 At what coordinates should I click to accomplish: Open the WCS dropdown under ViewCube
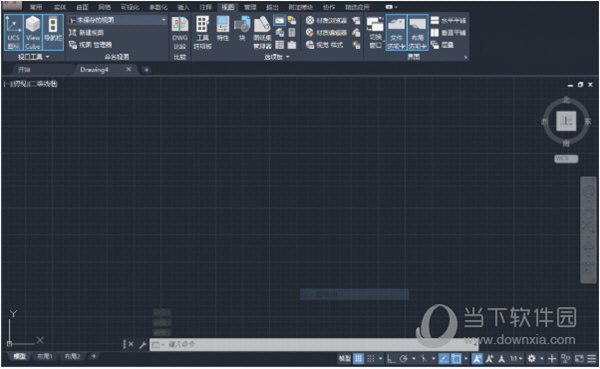pos(566,158)
